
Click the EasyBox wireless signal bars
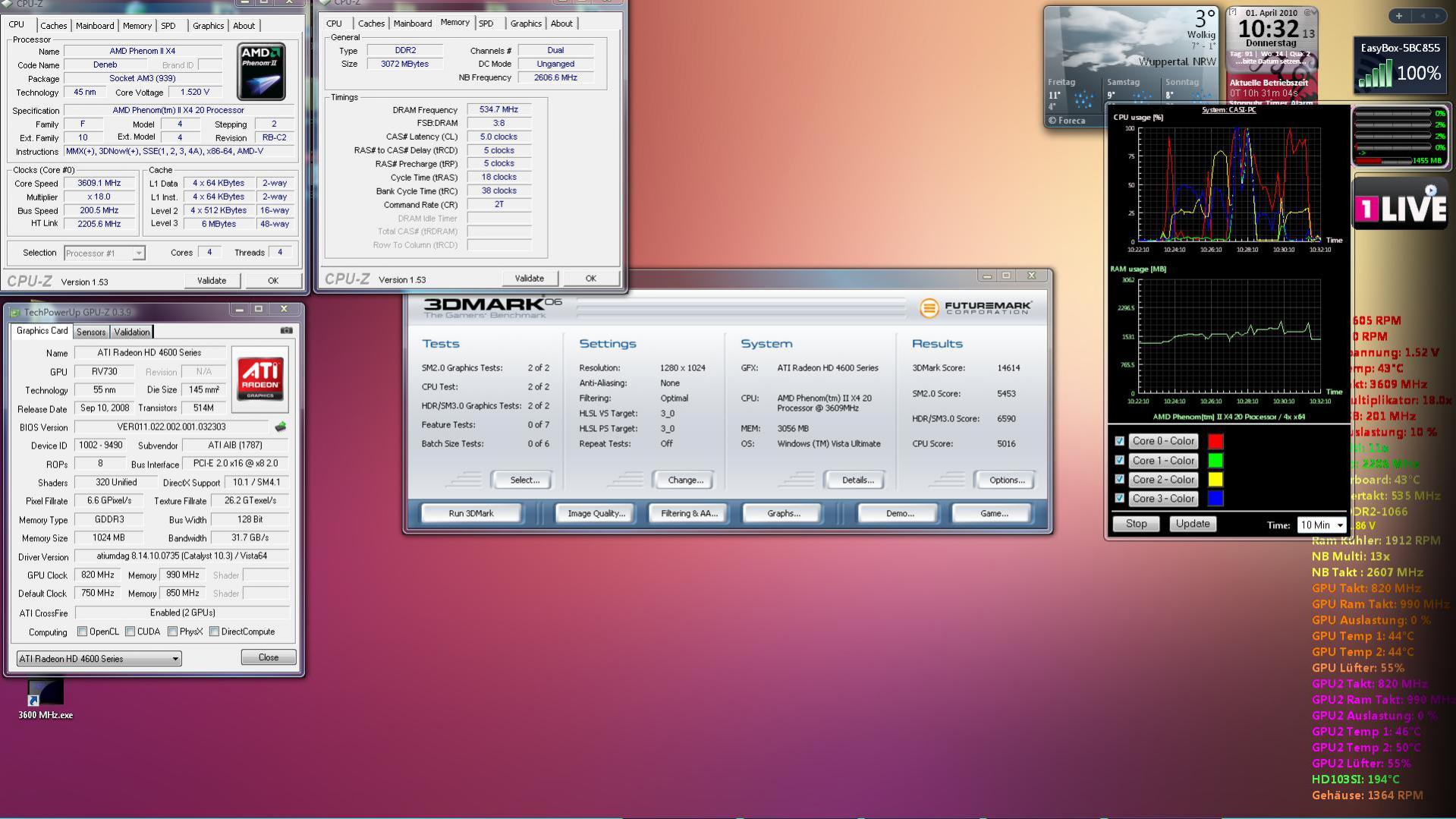tap(1375, 74)
